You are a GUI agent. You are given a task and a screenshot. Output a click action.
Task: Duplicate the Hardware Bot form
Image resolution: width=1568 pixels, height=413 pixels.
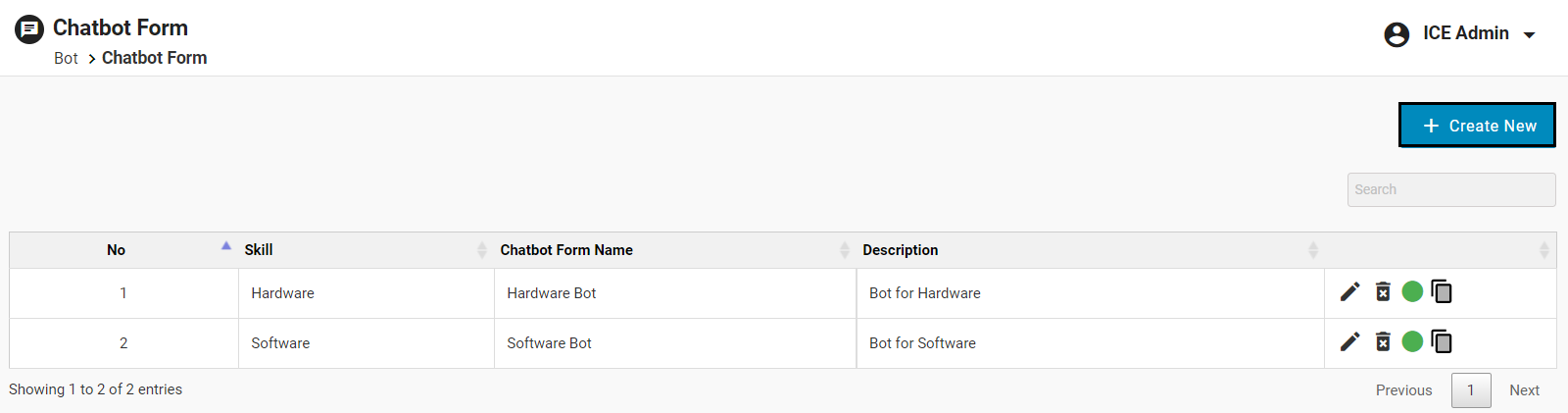pos(1442,291)
